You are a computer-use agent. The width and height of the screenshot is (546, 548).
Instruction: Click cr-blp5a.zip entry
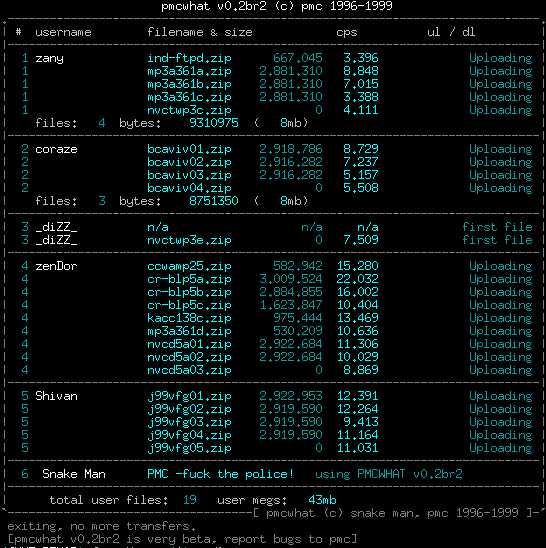[189, 279]
